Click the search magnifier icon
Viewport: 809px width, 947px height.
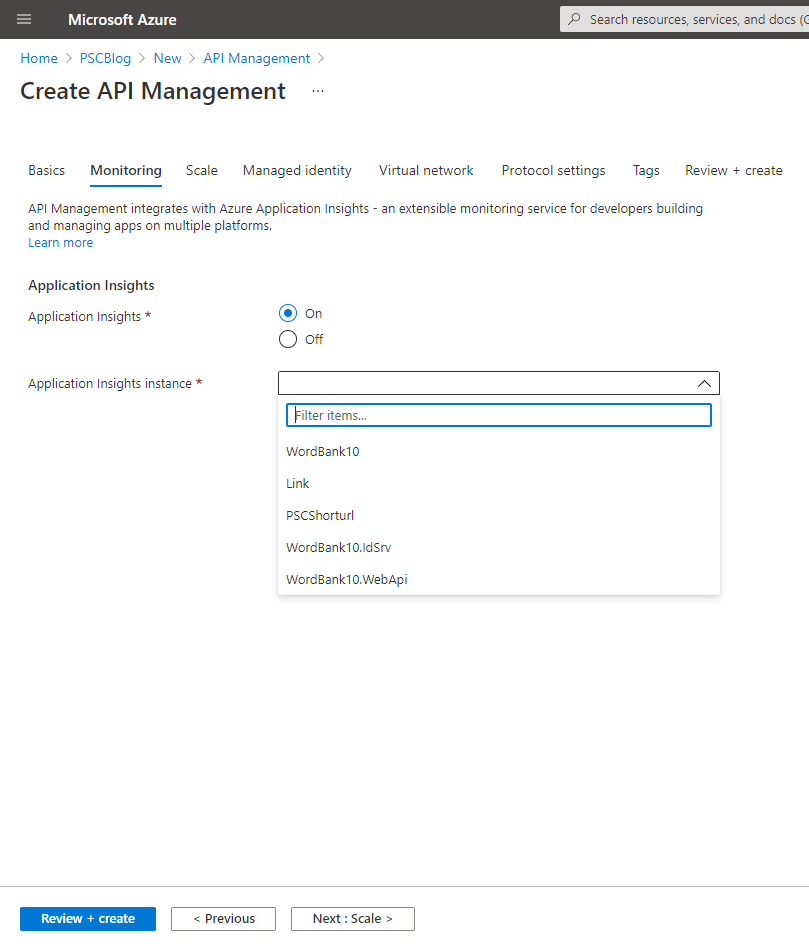pyautogui.click(x=575, y=19)
